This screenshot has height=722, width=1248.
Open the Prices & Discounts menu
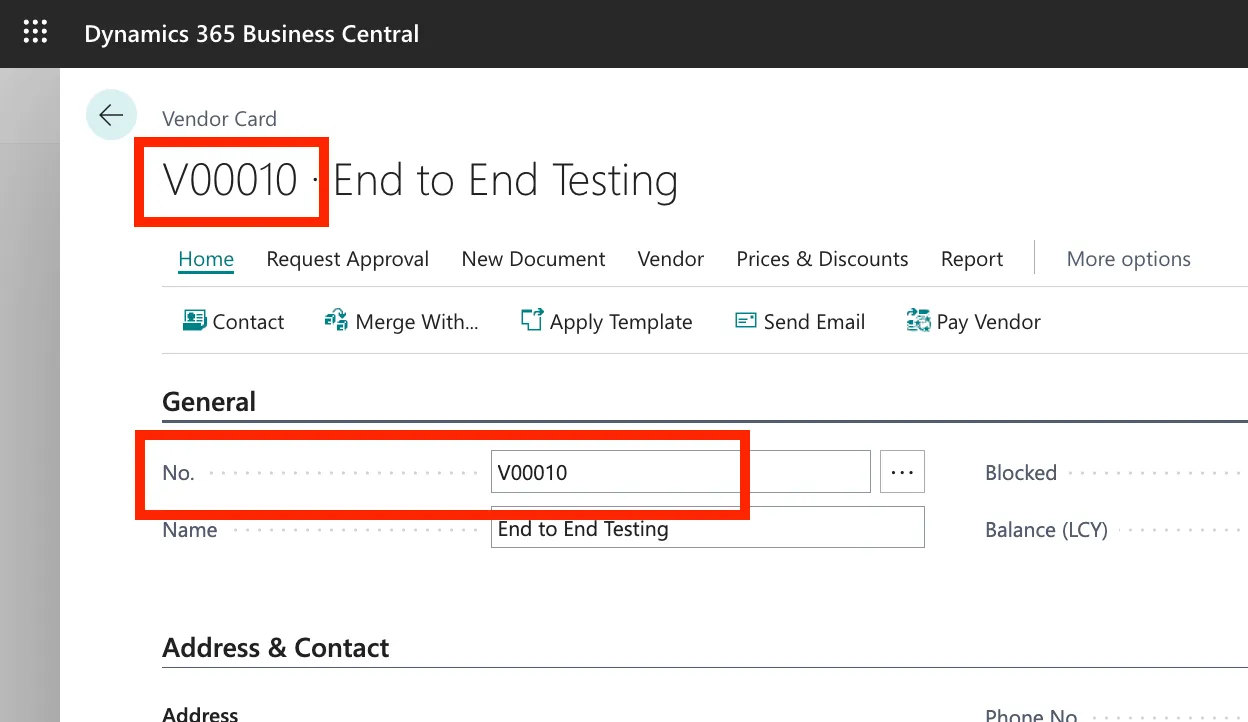click(x=822, y=259)
